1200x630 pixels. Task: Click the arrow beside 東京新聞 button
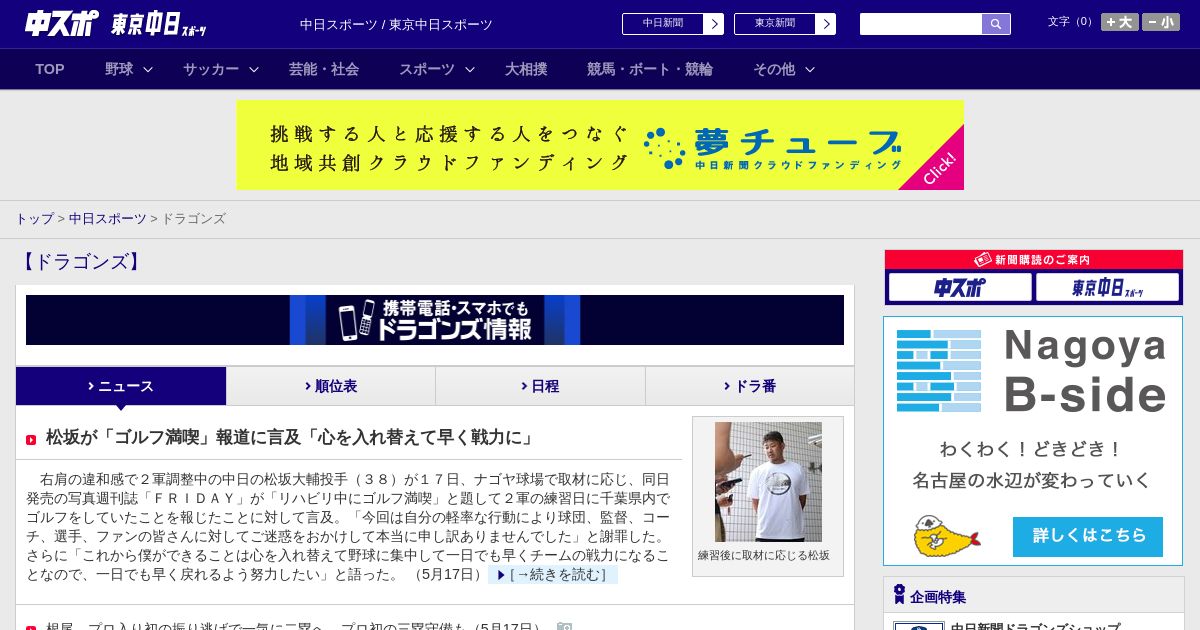coord(825,24)
